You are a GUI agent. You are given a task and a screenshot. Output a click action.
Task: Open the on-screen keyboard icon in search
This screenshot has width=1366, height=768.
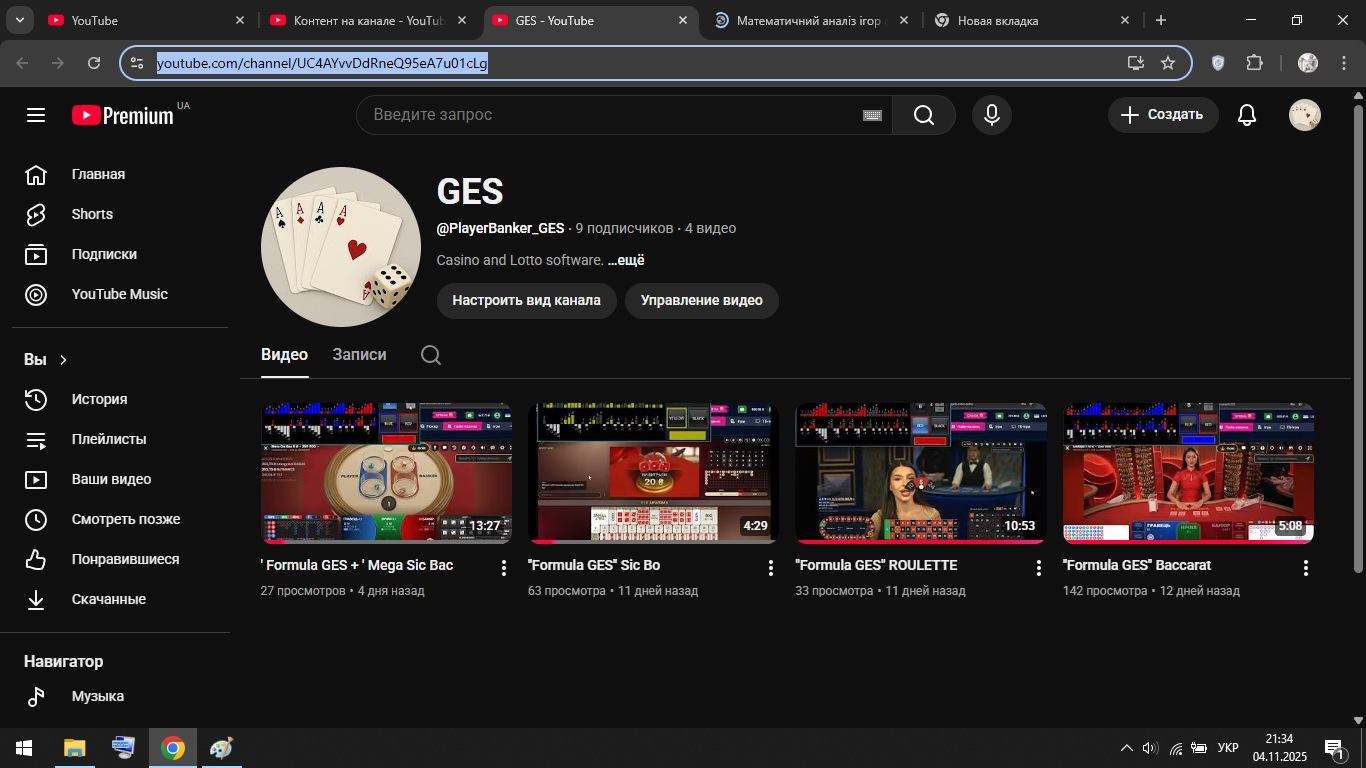coord(872,115)
